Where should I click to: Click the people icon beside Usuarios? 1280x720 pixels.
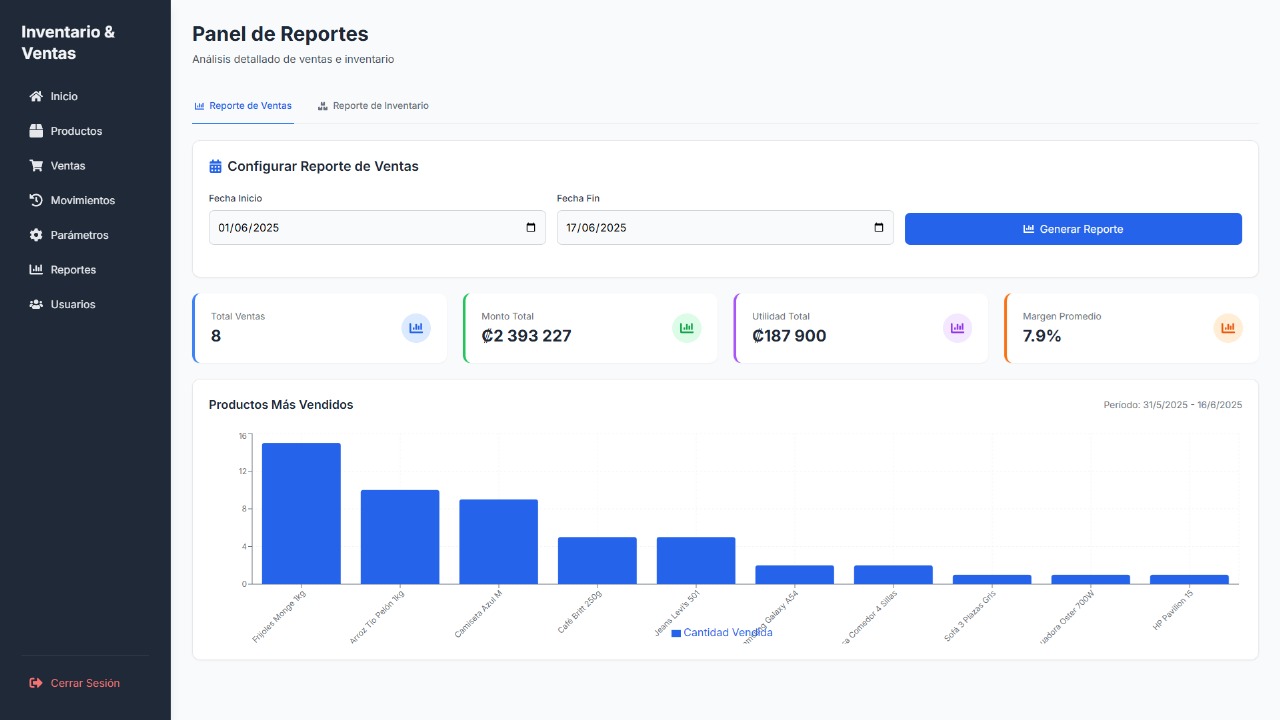pos(36,305)
